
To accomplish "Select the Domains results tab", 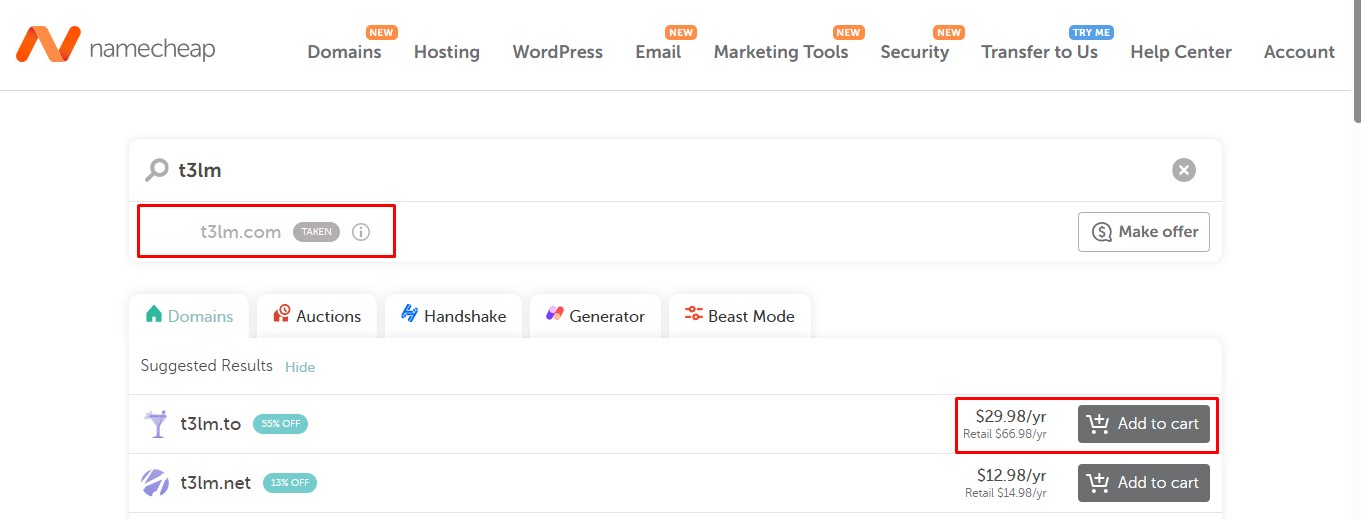I will pos(189,316).
